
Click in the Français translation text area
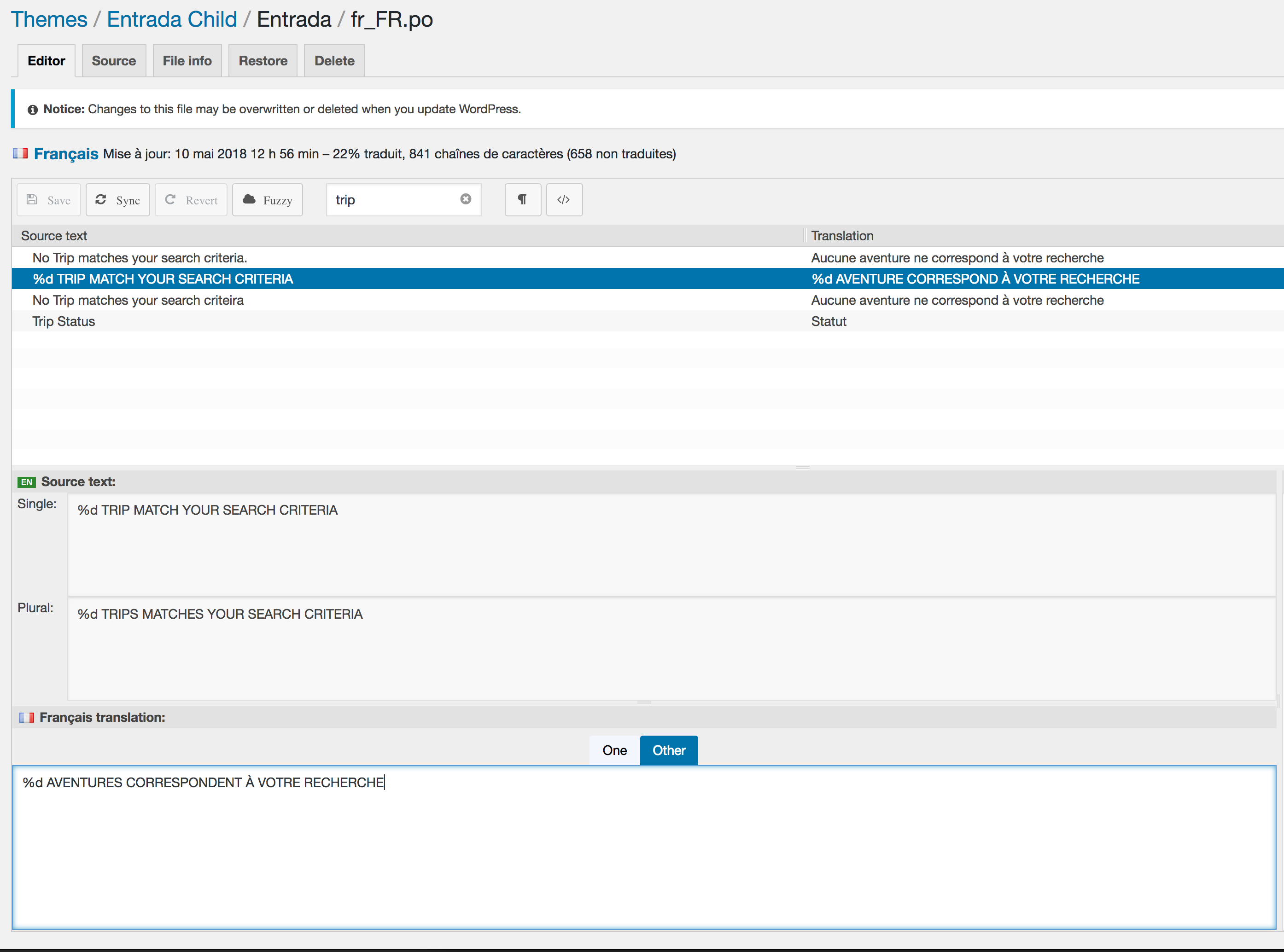[644, 847]
